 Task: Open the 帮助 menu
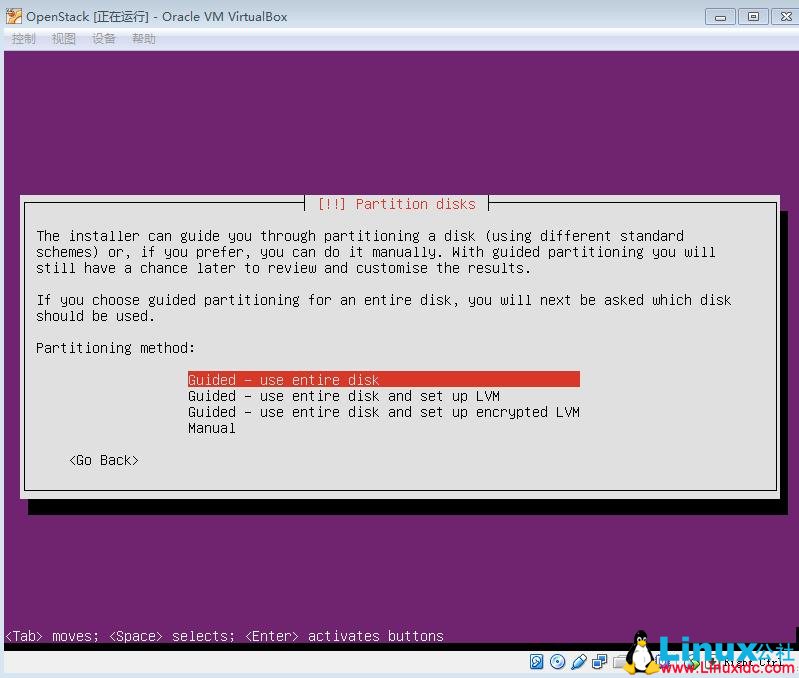(x=144, y=39)
